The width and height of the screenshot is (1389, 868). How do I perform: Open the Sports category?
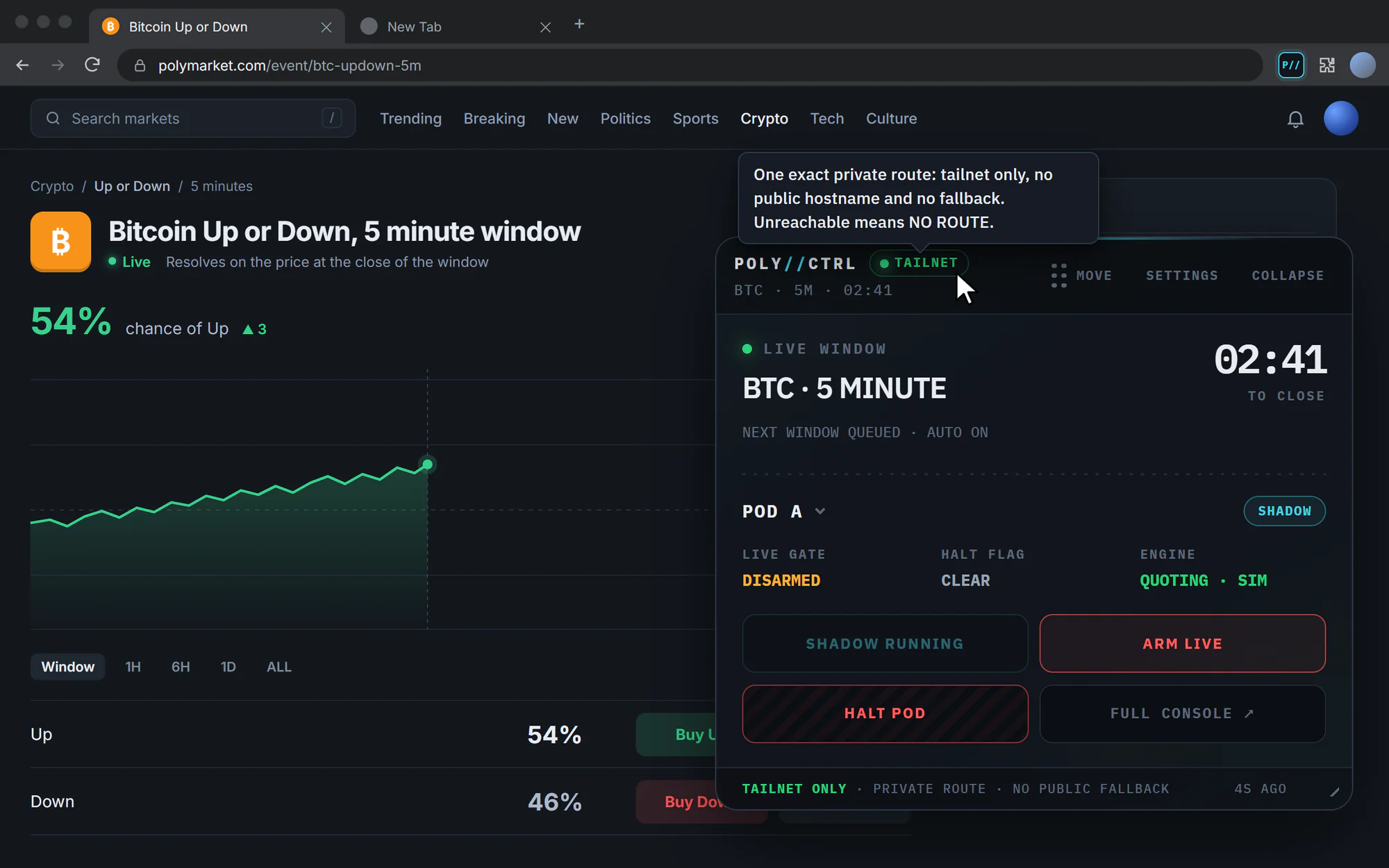(x=695, y=119)
